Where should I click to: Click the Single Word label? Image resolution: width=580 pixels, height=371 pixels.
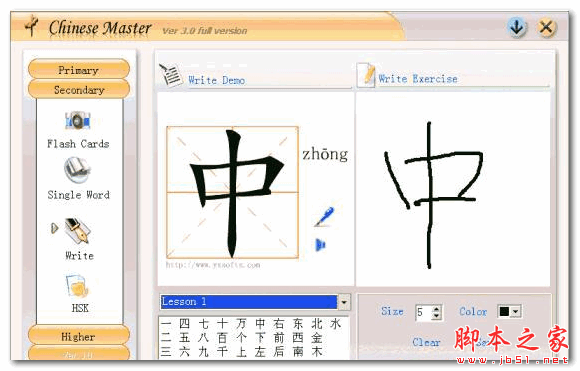[78, 195]
